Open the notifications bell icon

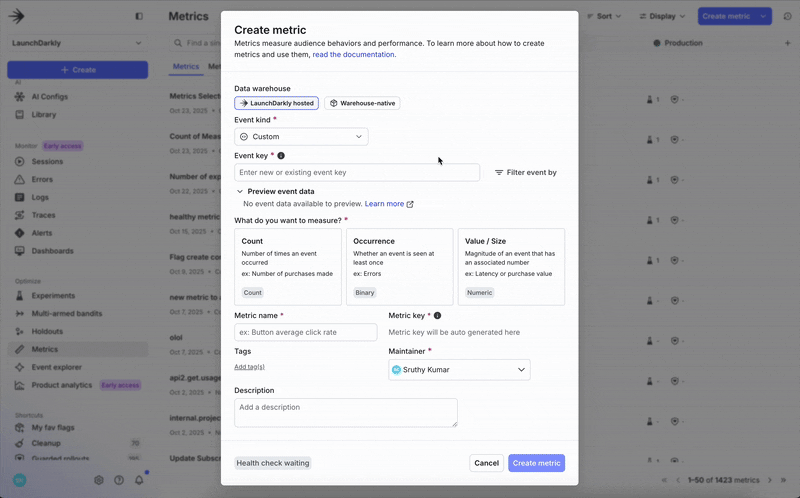coord(139,480)
